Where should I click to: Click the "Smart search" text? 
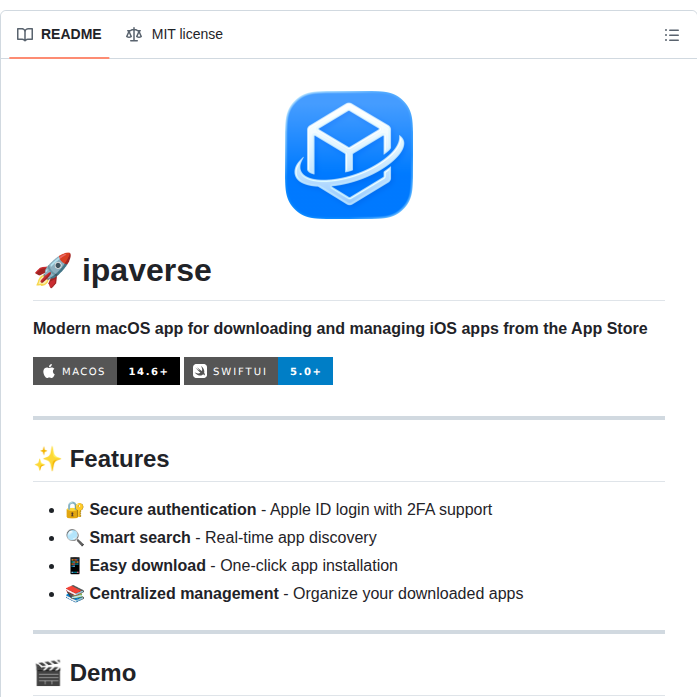coord(140,537)
